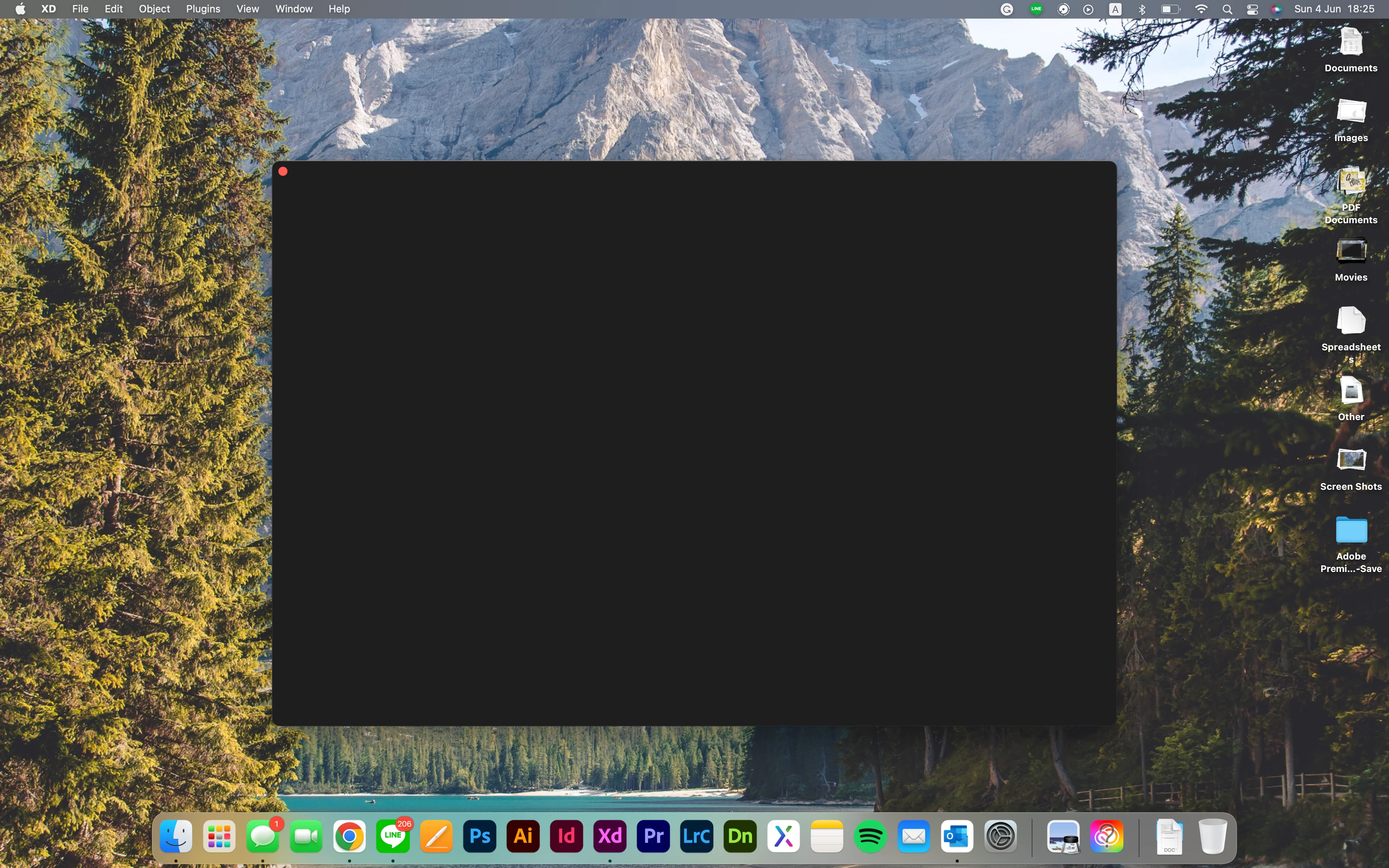Click the Wi-Fi status icon
Screen dimensions: 1389x868
tap(1201, 9)
